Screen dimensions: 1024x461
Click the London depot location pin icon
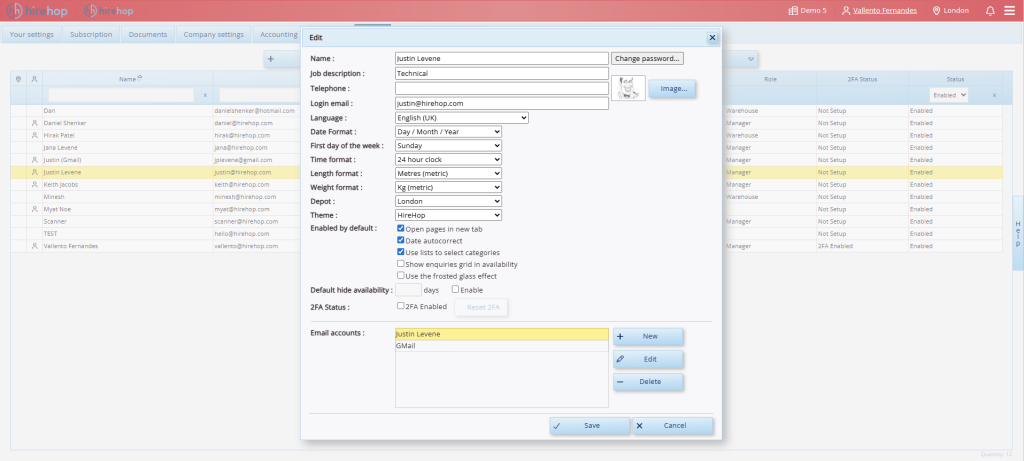coord(936,10)
